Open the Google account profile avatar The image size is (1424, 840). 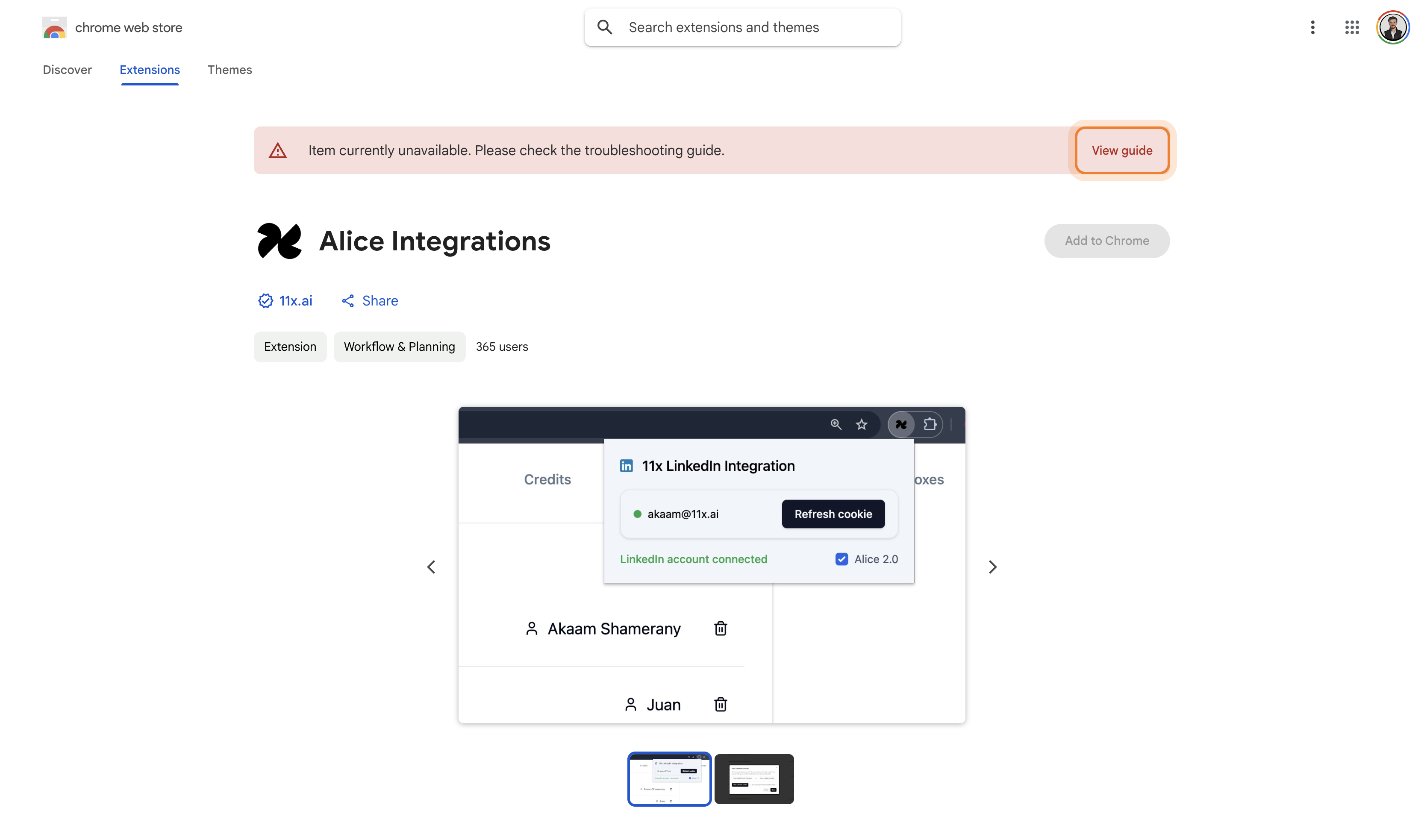tap(1392, 27)
